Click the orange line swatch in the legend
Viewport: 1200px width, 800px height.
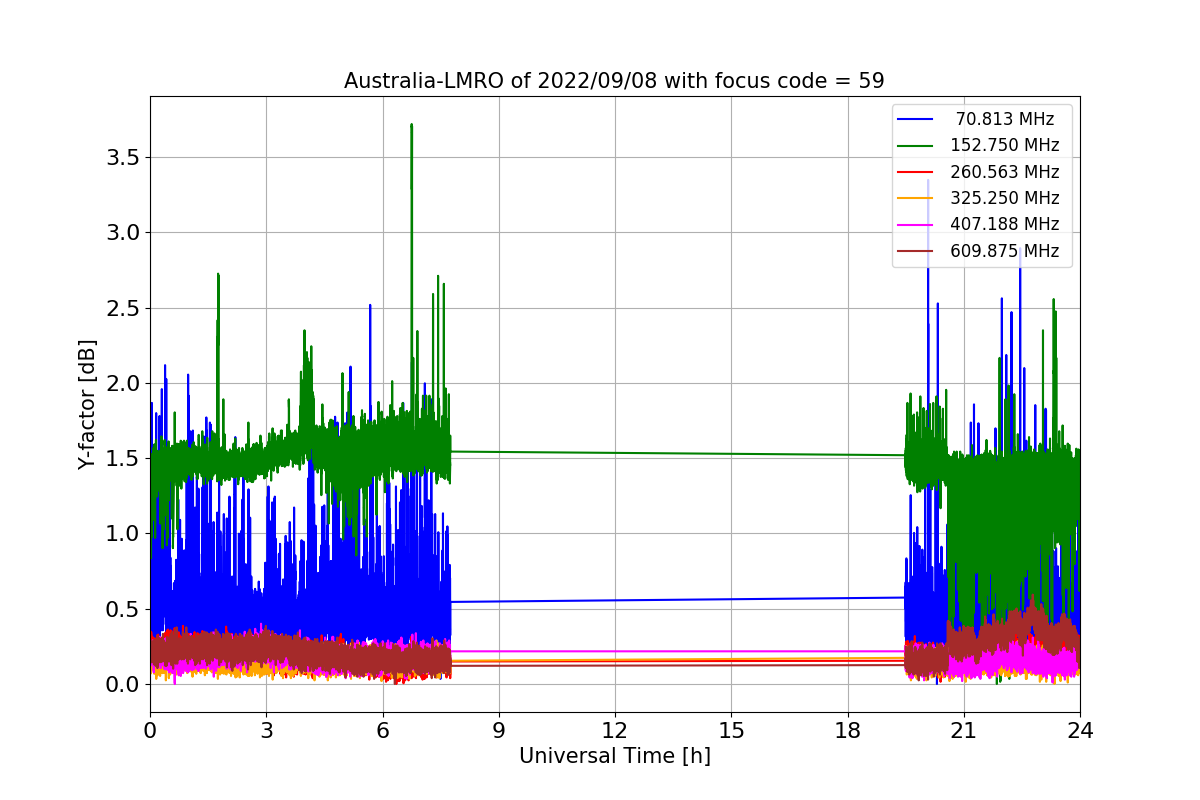[x=916, y=198]
